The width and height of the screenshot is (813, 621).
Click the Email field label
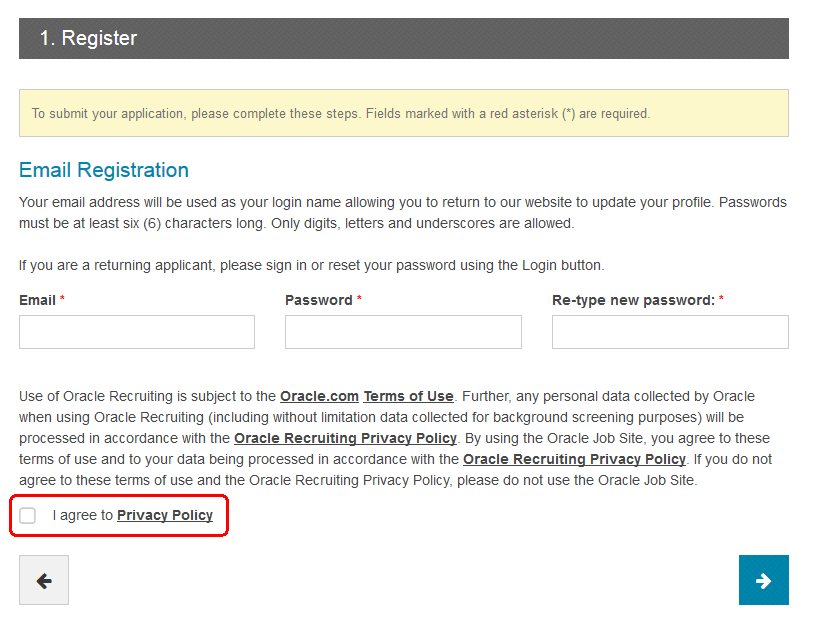[x=37, y=300]
